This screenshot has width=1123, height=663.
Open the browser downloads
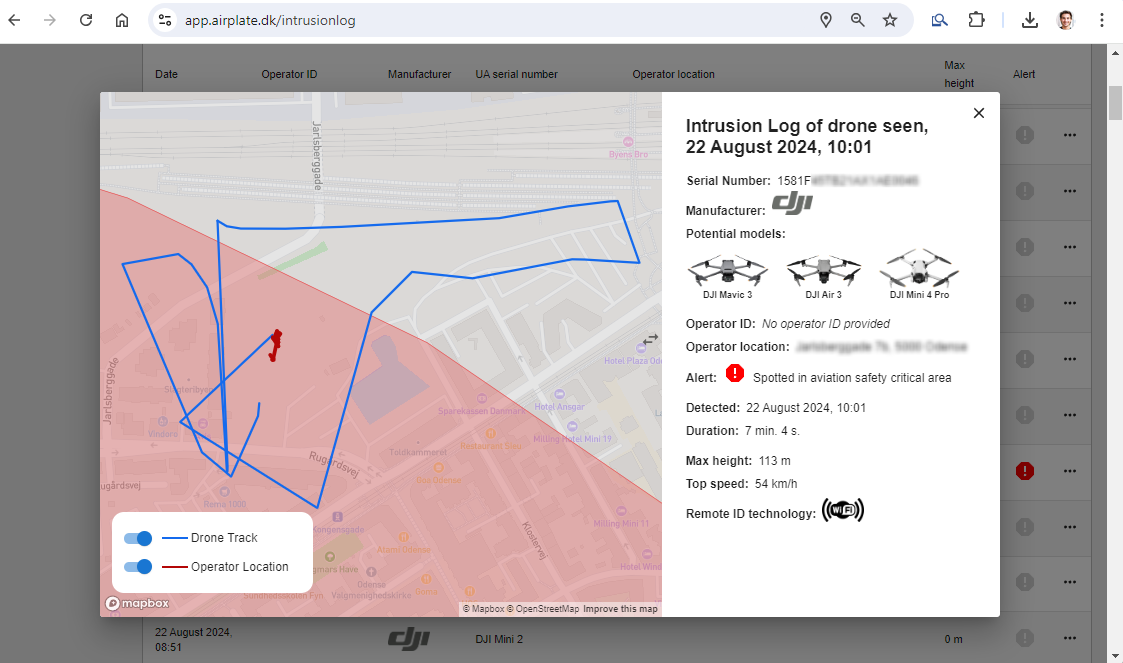(x=1030, y=20)
